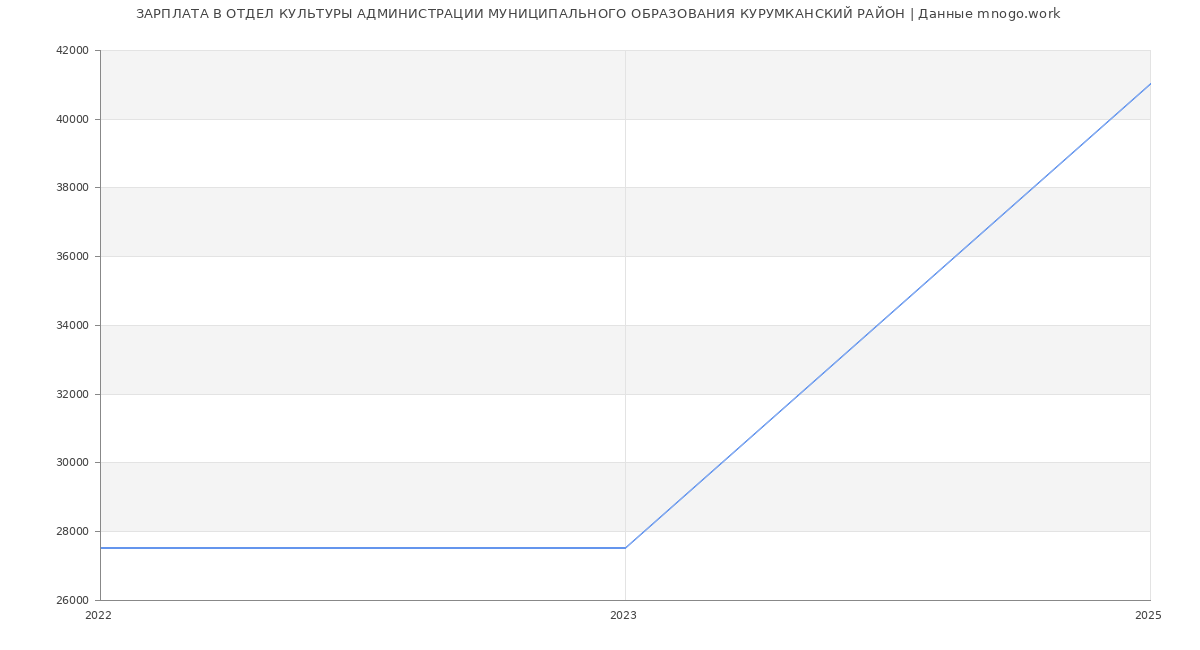Click the 30000 y-axis label
This screenshot has width=1200, height=650.
(x=72, y=463)
